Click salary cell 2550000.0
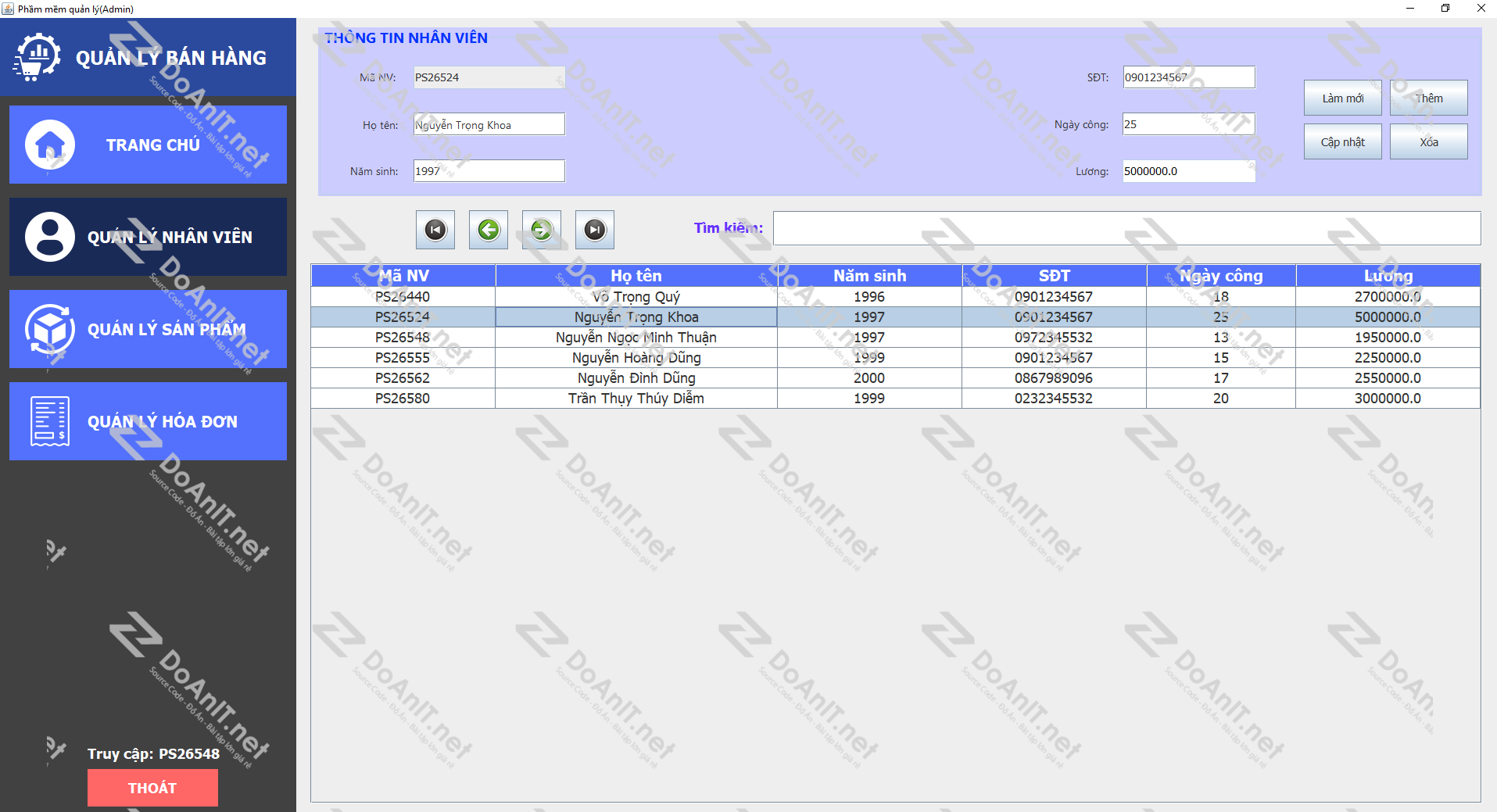 [x=1388, y=378]
